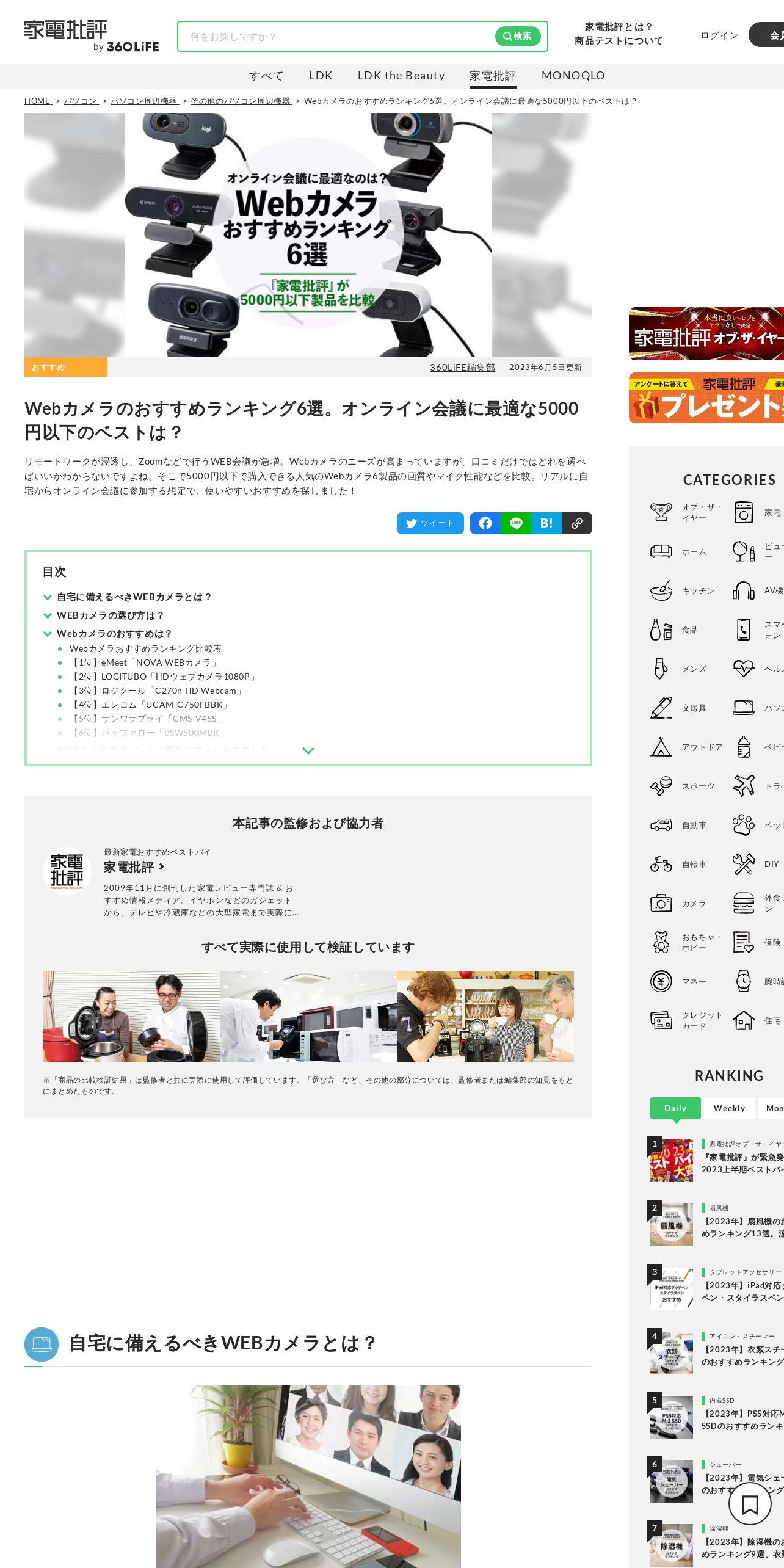
Task: Open 自動車 car category icon
Action: pos(661,825)
